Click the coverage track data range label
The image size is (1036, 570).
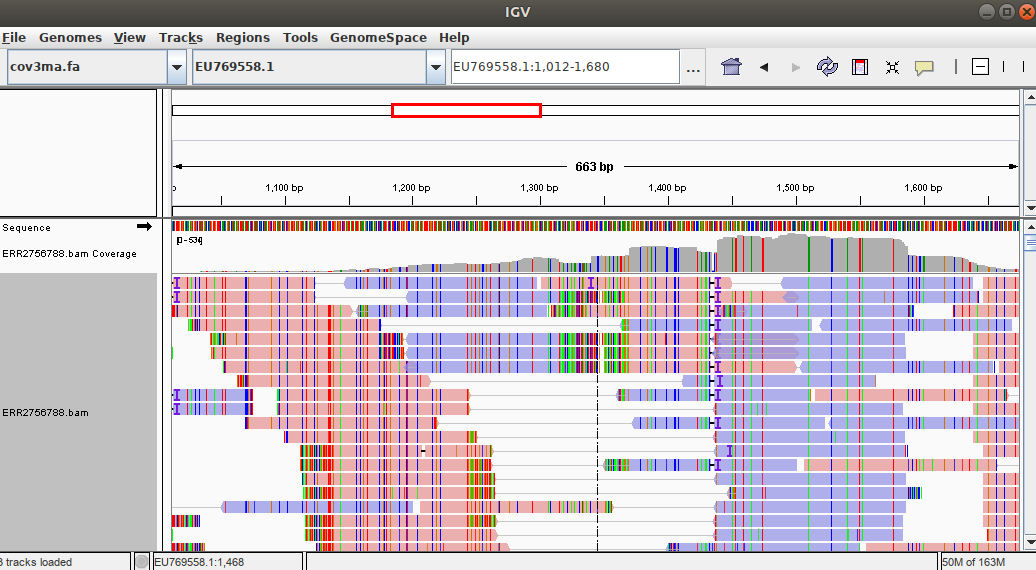tap(189, 240)
